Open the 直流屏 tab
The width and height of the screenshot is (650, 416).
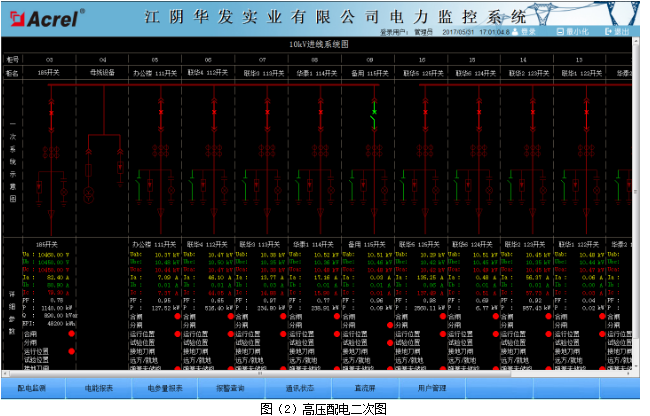(365, 388)
